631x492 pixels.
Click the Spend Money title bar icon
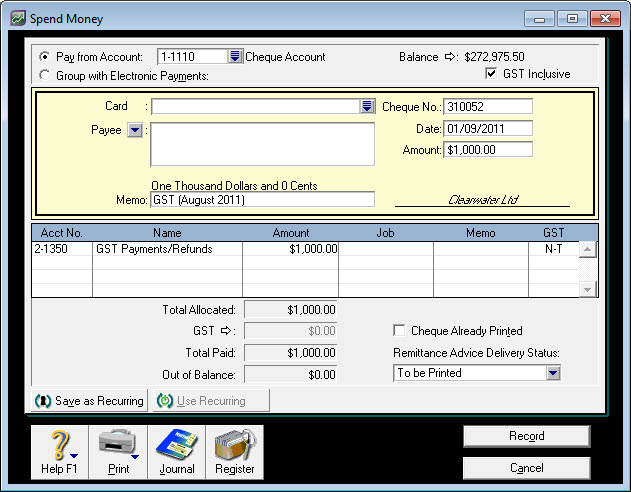(x=15, y=18)
